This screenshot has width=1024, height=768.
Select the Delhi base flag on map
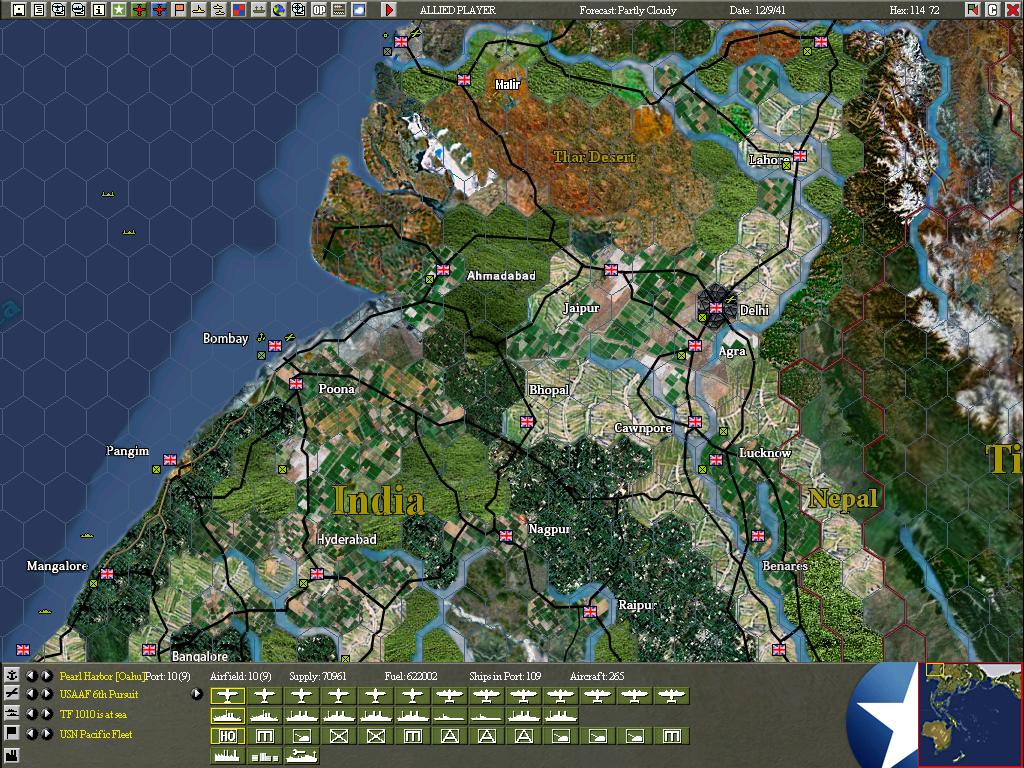coord(716,307)
